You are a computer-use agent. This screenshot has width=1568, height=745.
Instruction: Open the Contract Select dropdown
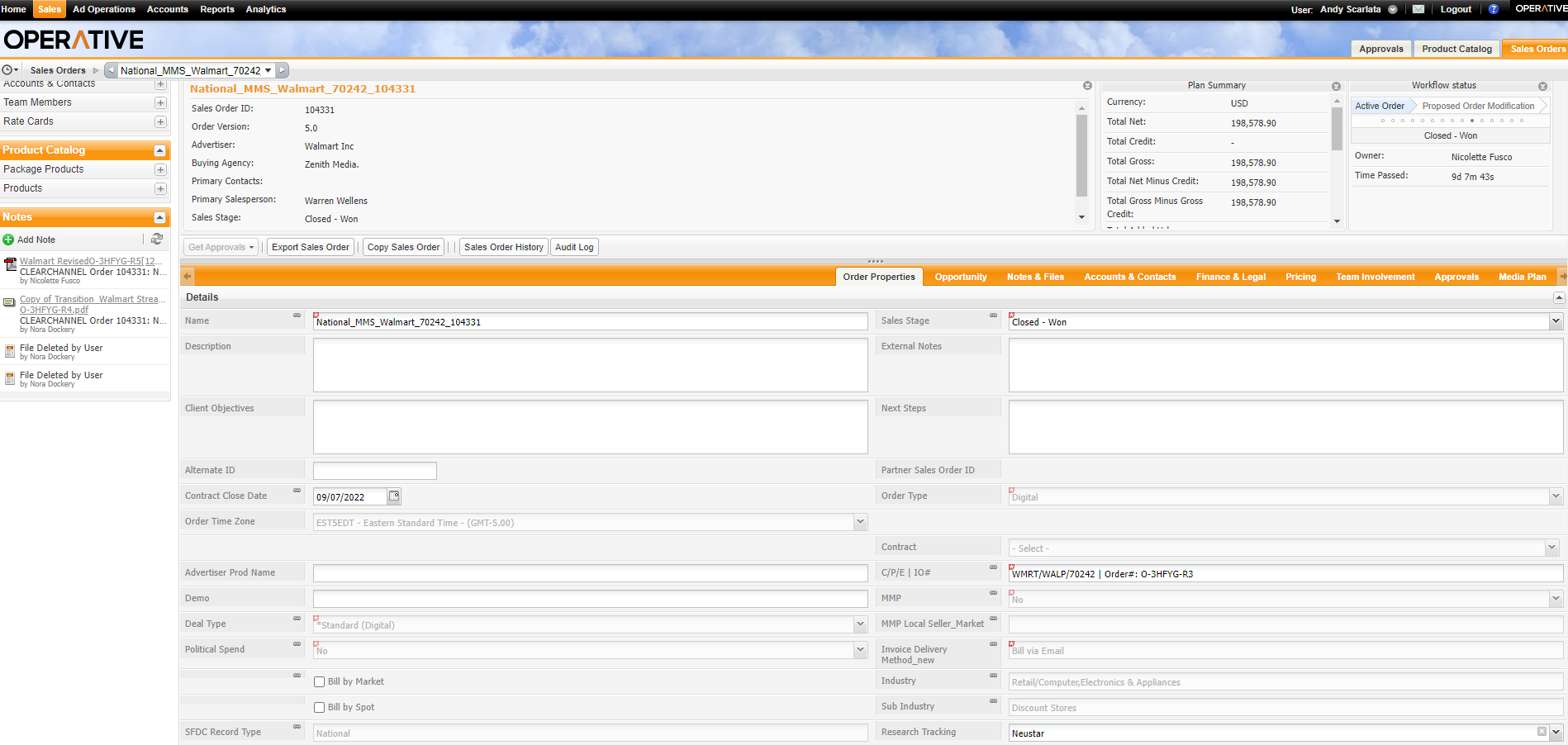(x=1551, y=548)
